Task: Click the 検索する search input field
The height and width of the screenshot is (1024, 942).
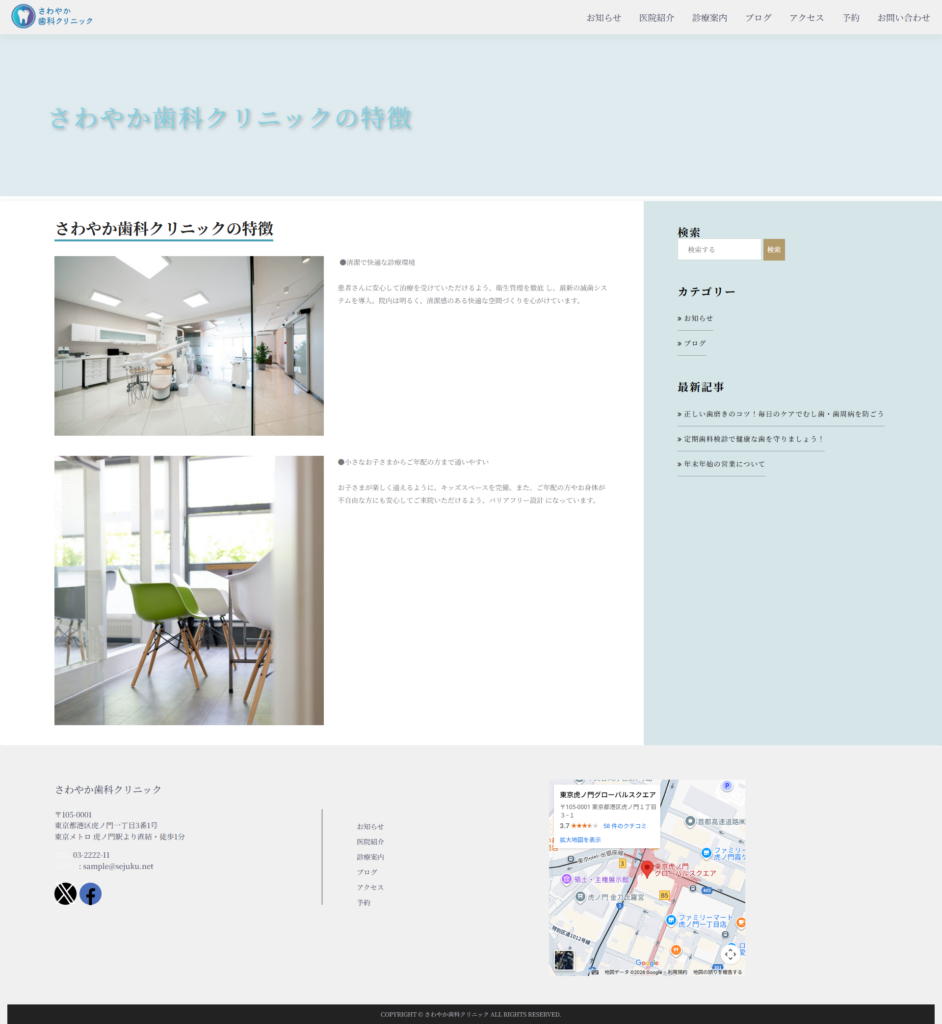Action: (719, 250)
